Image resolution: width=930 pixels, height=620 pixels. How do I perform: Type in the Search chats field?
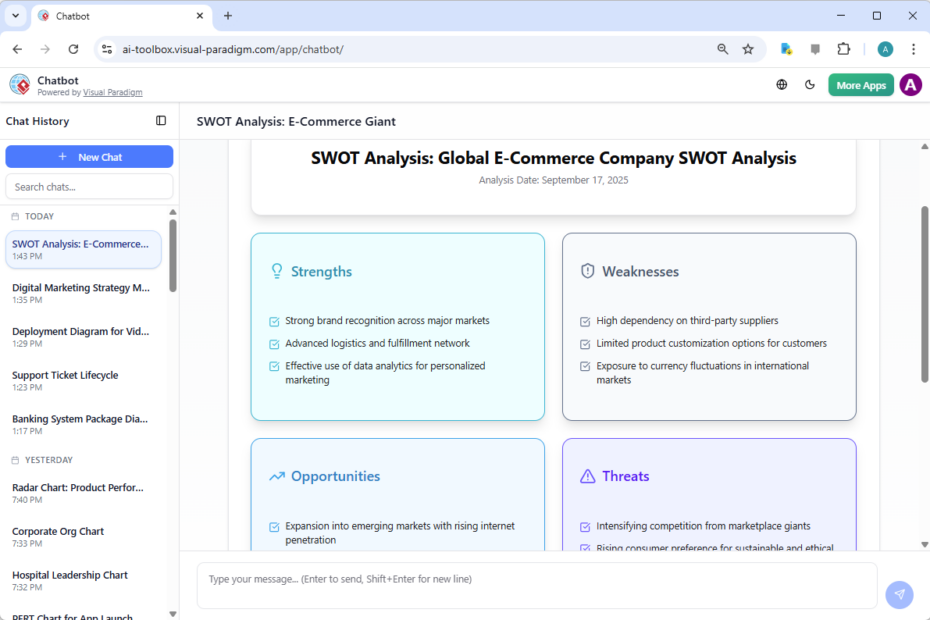tap(89, 186)
